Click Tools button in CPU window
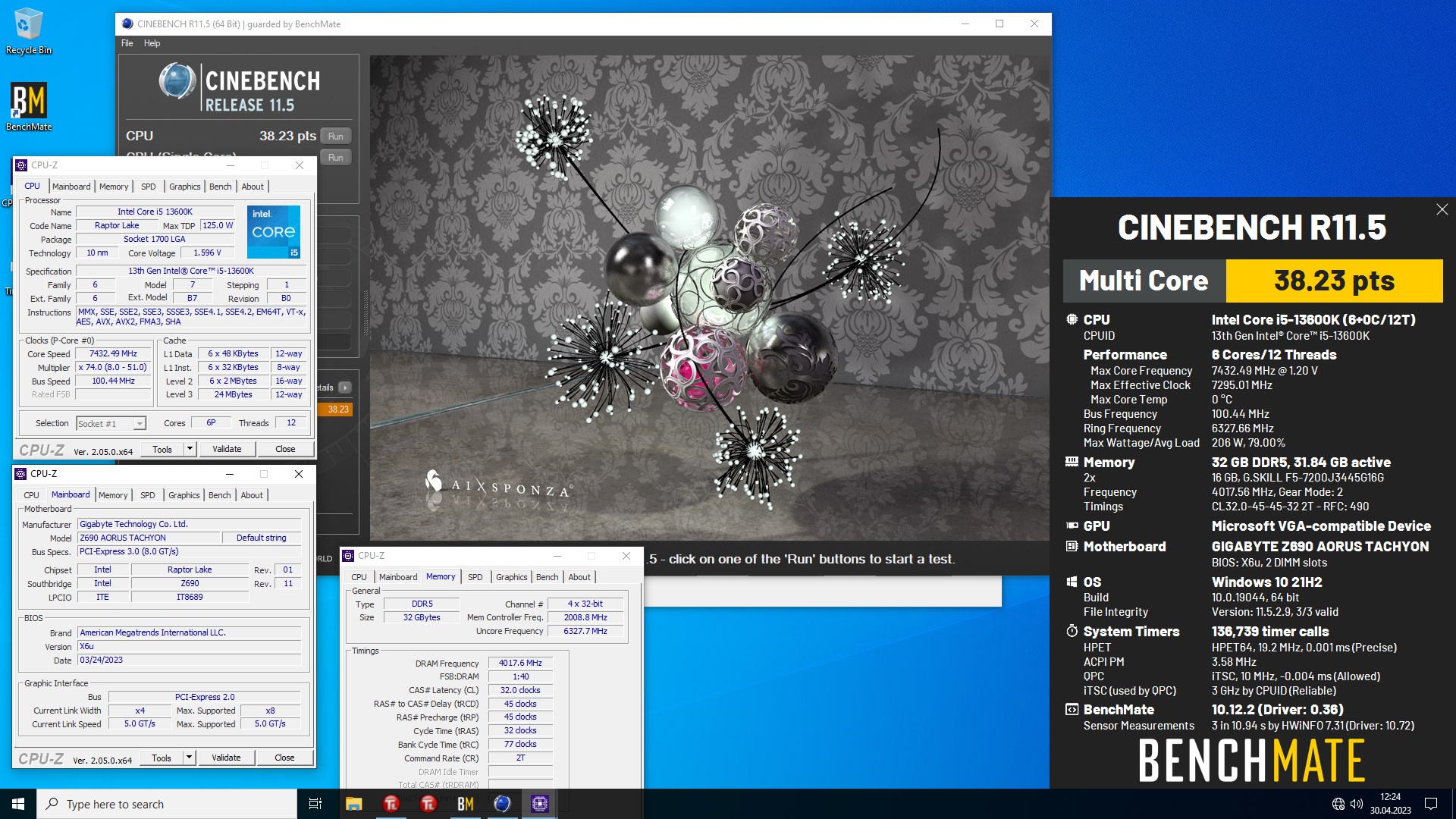The width and height of the screenshot is (1456, 819). pyautogui.click(x=162, y=449)
